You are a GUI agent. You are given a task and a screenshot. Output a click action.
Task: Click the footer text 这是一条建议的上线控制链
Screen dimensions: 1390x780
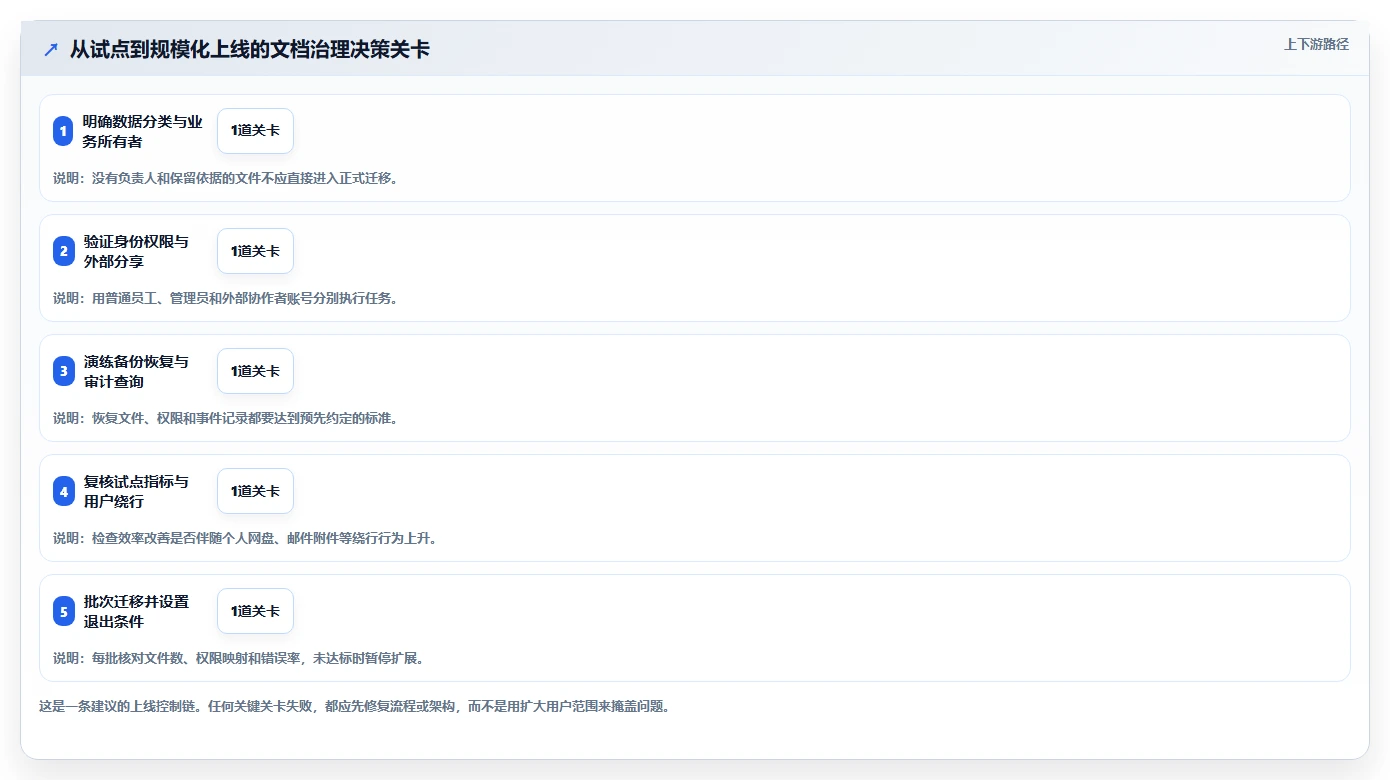pyautogui.click(x=354, y=706)
